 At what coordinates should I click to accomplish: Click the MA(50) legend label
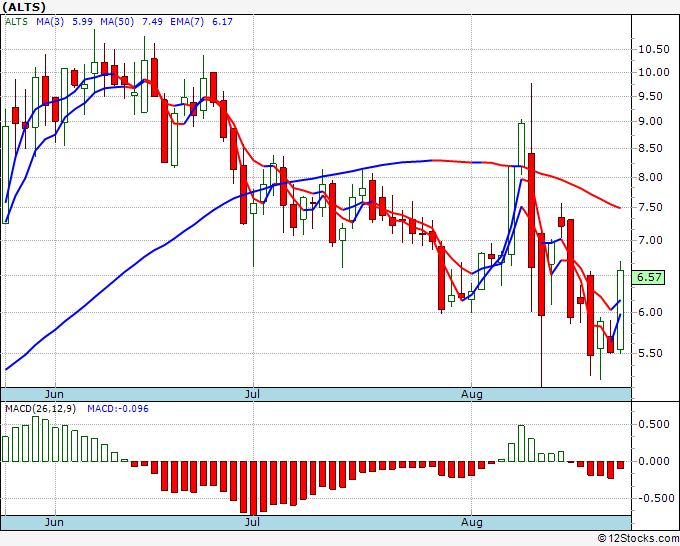(117, 21)
